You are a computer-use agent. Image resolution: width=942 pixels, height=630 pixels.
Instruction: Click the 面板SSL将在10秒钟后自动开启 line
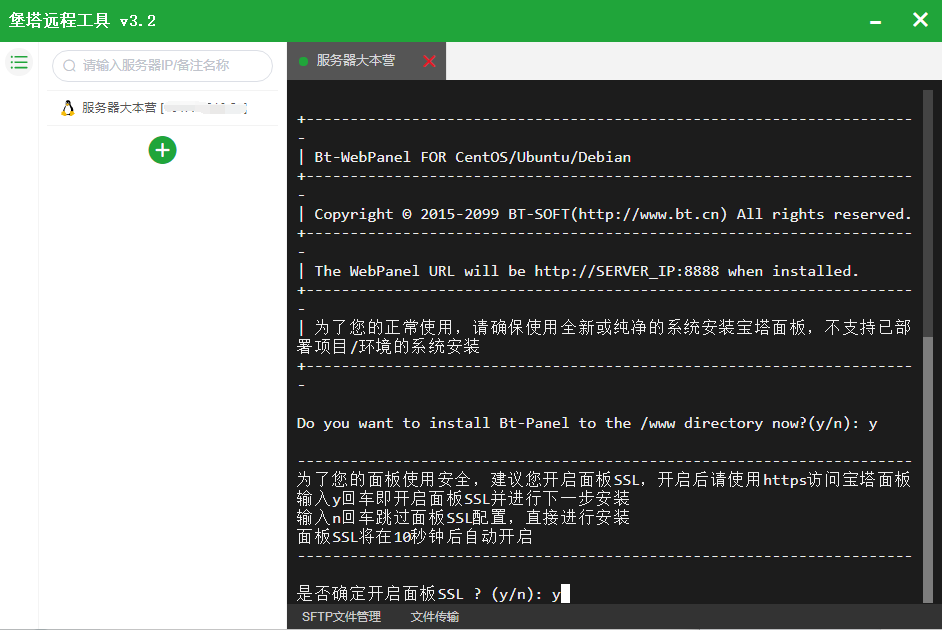coord(415,536)
